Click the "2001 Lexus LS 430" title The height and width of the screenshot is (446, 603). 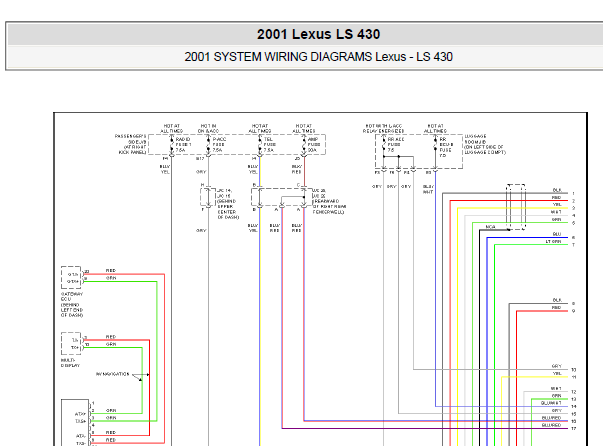point(318,34)
